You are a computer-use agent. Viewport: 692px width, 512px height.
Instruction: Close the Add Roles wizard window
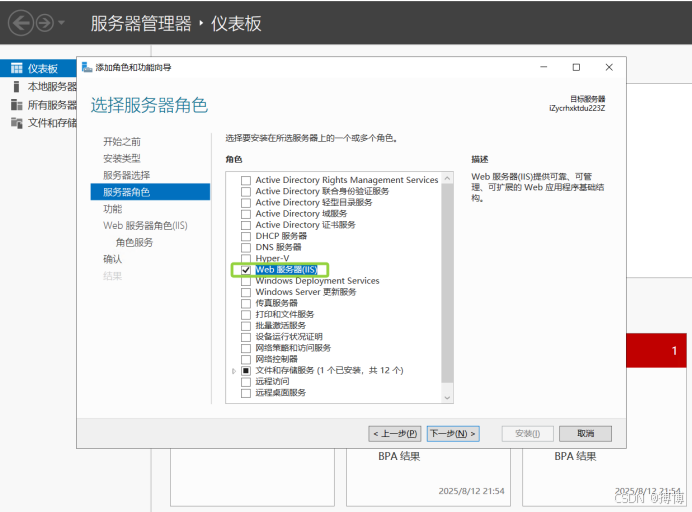pos(609,67)
